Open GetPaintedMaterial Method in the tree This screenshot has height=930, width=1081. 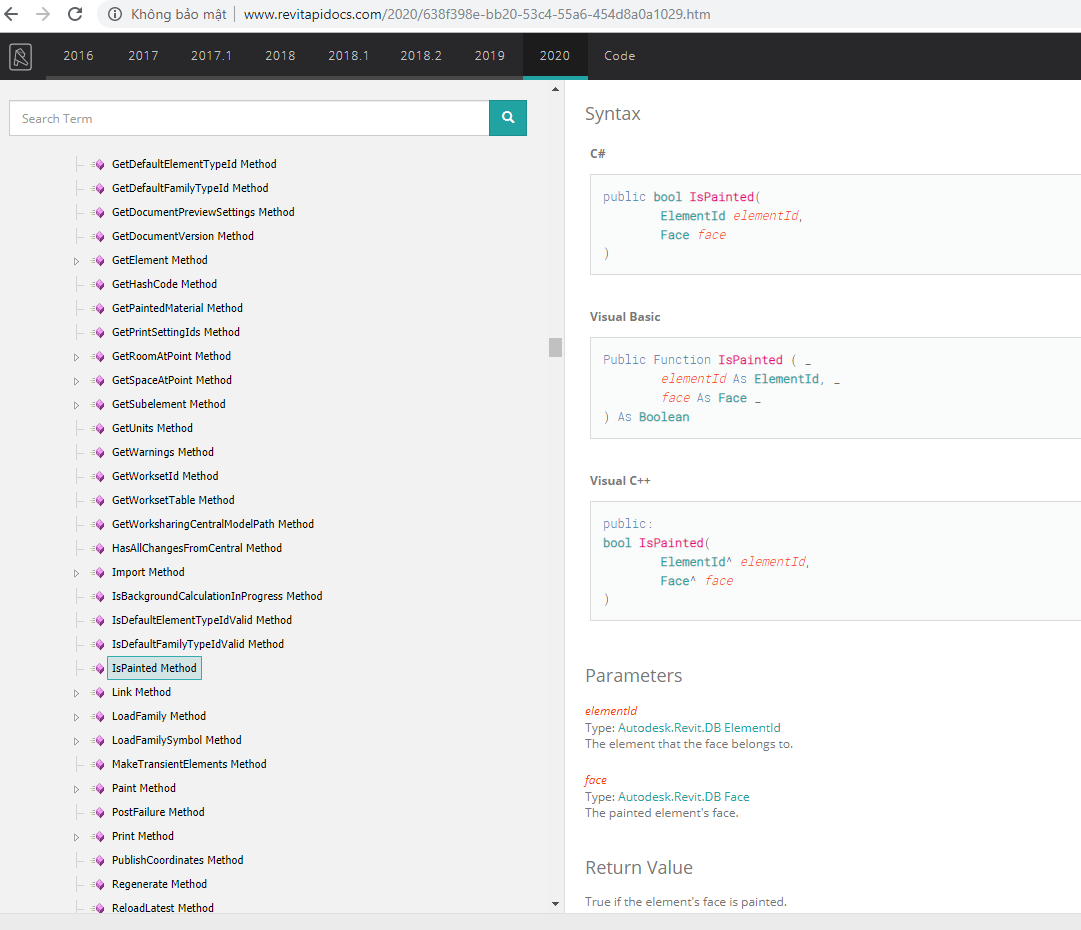click(177, 308)
